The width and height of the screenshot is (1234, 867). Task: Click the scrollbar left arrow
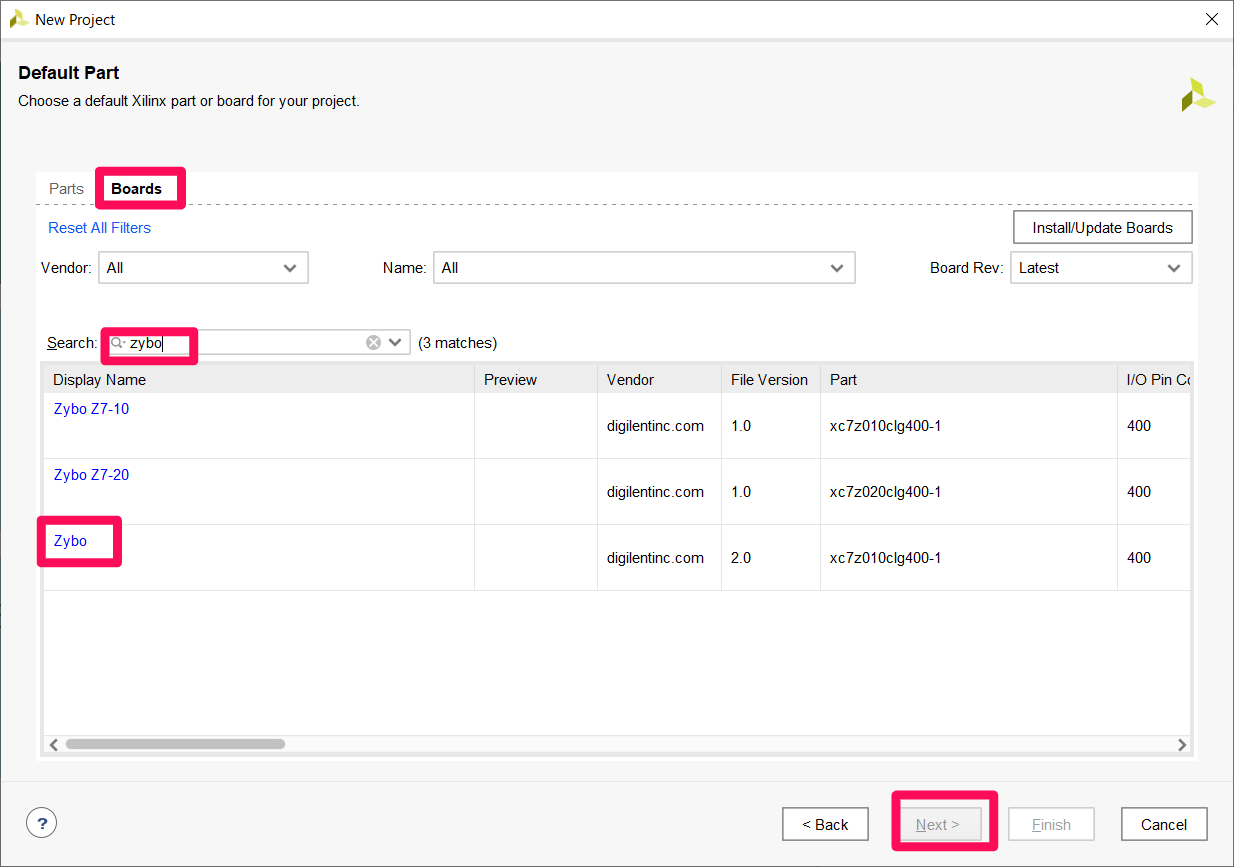pos(53,744)
